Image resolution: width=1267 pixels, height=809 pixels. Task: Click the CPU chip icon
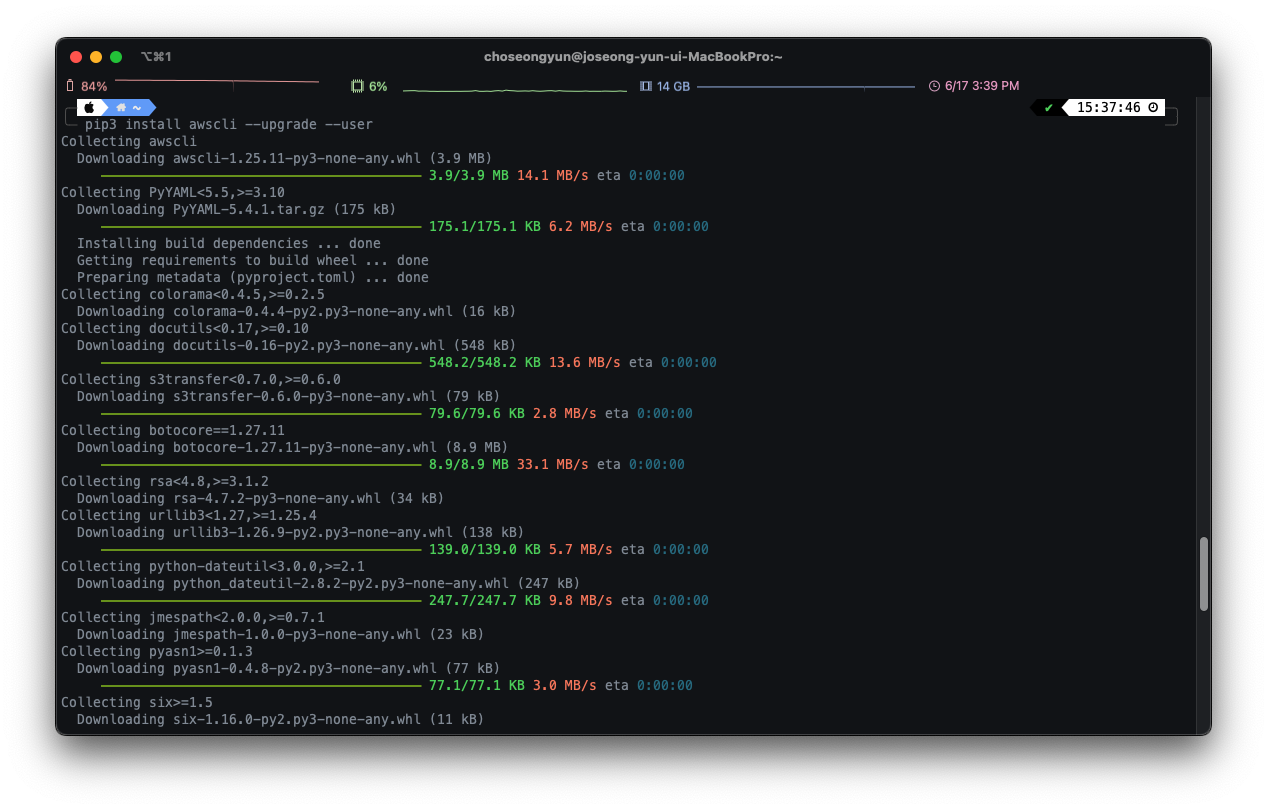357,86
